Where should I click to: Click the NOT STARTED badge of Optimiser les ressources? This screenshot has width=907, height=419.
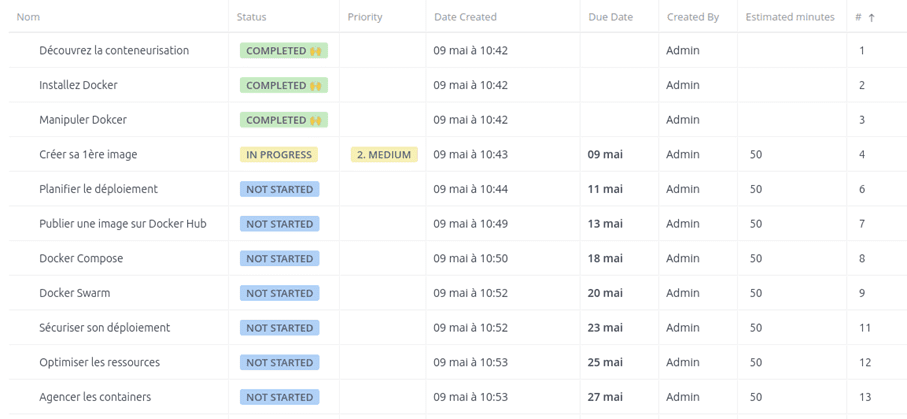pos(279,362)
